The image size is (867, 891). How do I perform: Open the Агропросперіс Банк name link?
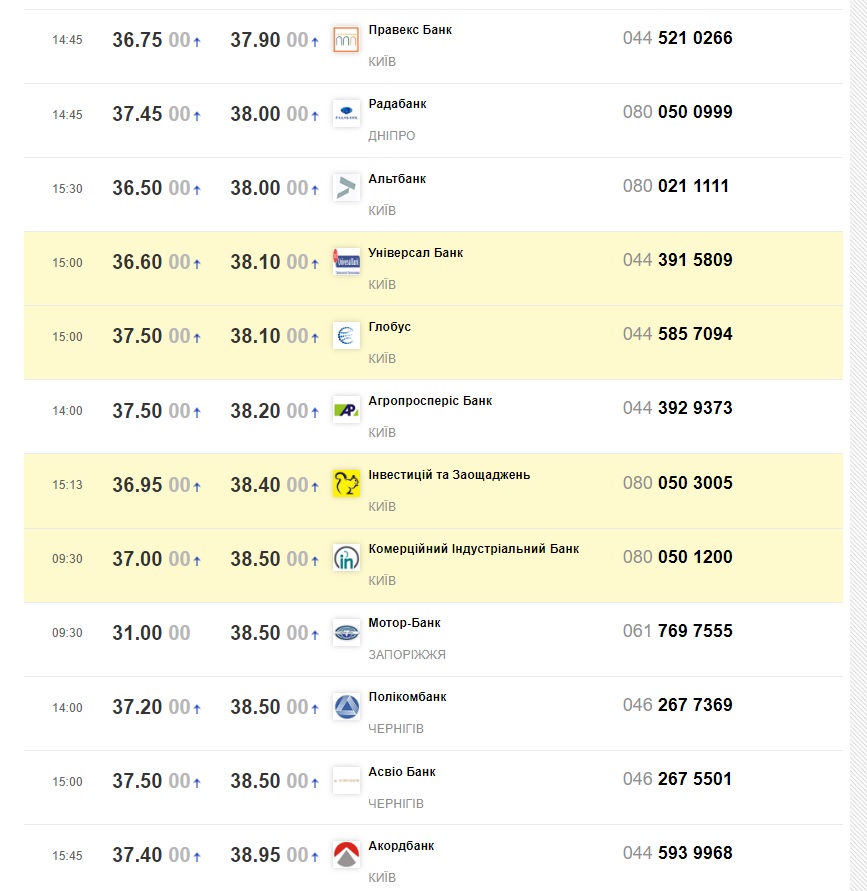pos(430,401)
